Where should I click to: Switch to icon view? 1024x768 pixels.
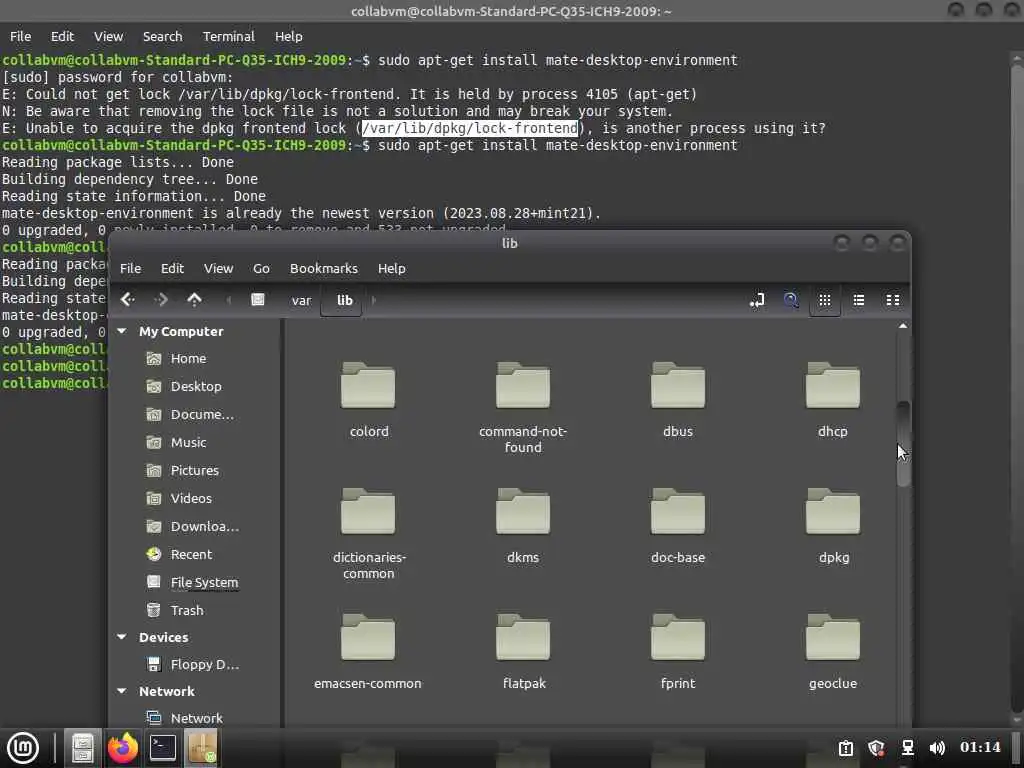click(x=825, y=300)
